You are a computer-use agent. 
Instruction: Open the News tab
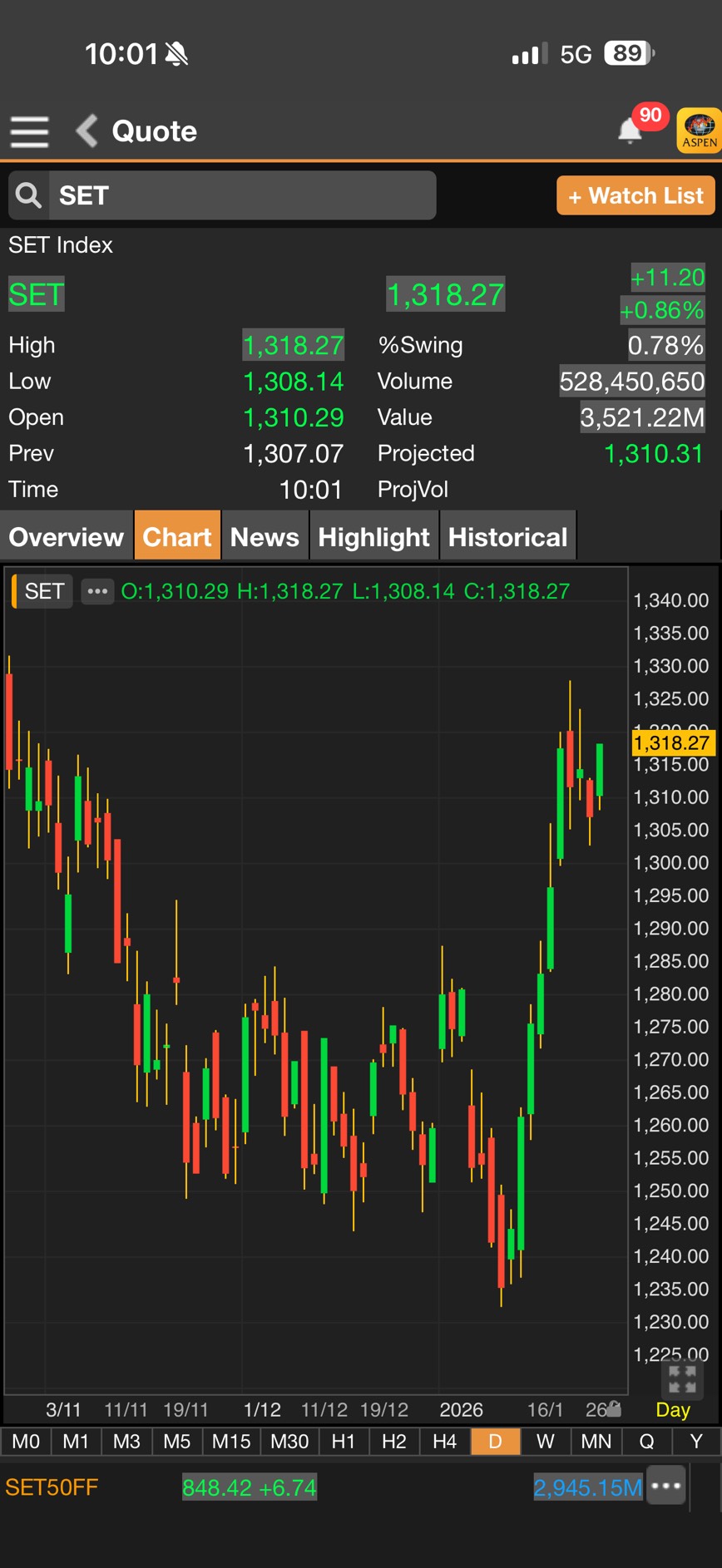265,537
